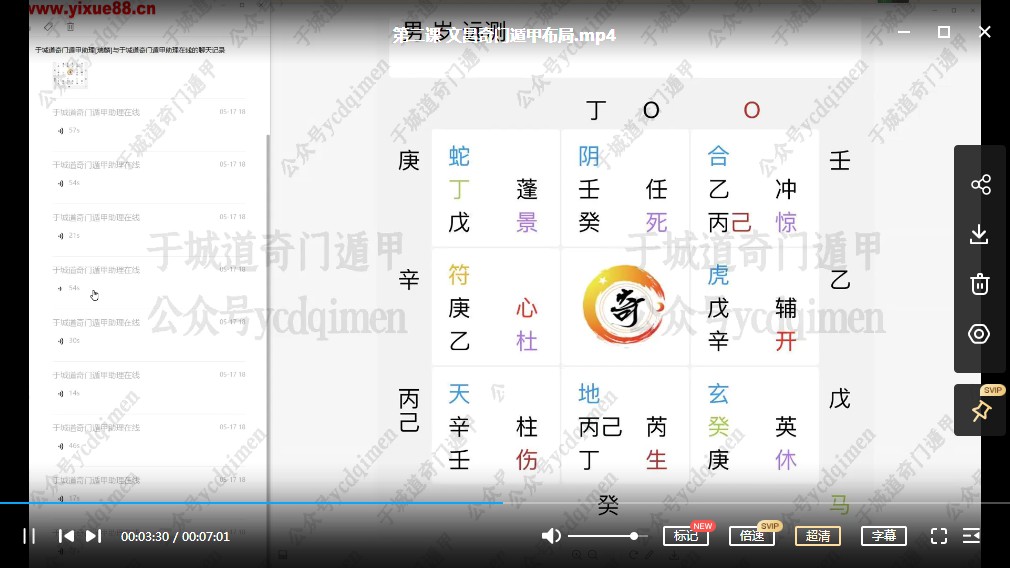Open the 超清 quality selector

(818, 536)
